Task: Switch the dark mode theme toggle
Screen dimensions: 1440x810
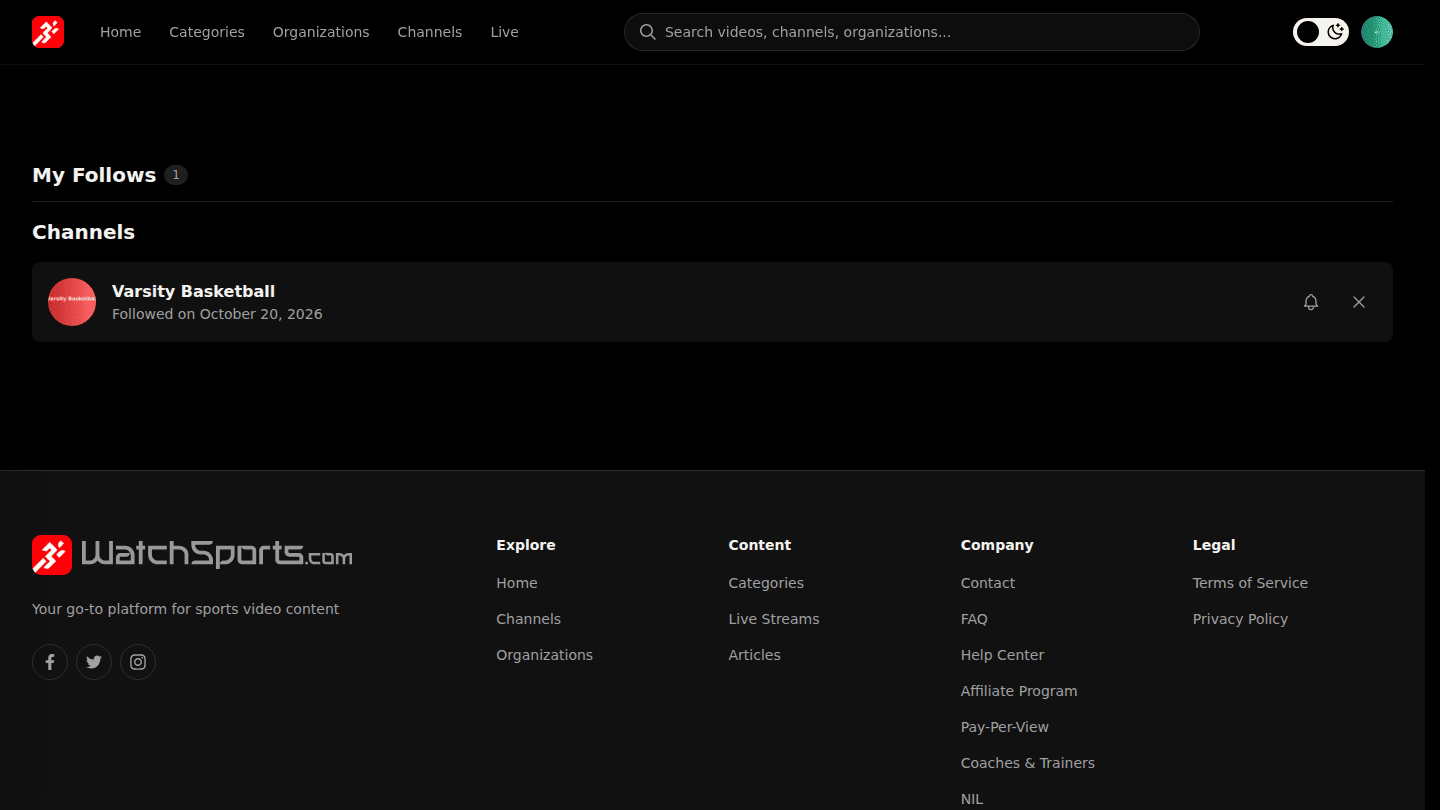Action: point(1321,32)
